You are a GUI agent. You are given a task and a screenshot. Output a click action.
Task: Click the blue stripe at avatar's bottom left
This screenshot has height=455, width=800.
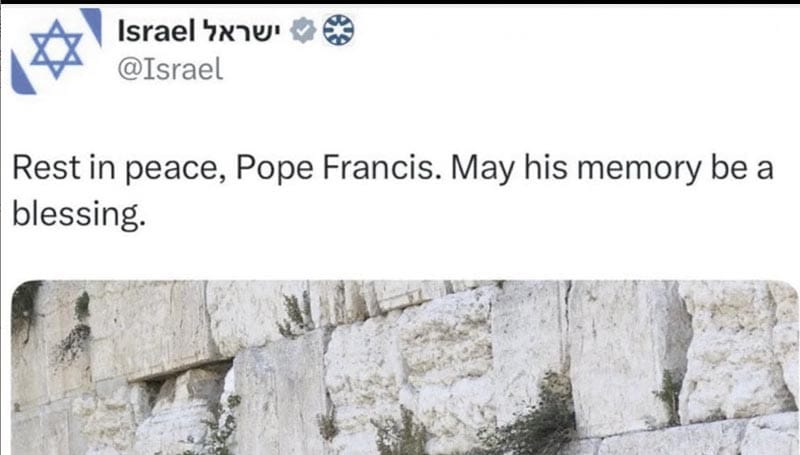(x=21, y=75)
